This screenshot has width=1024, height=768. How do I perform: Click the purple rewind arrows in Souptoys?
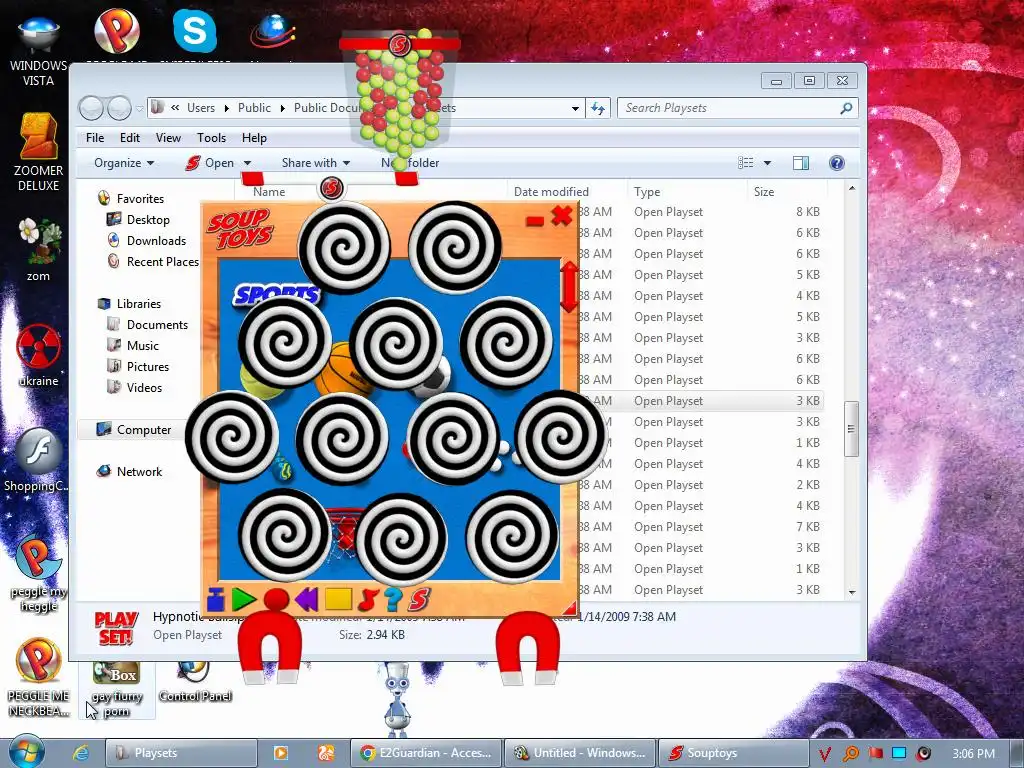pyautogui.click(x=306, y=599)
